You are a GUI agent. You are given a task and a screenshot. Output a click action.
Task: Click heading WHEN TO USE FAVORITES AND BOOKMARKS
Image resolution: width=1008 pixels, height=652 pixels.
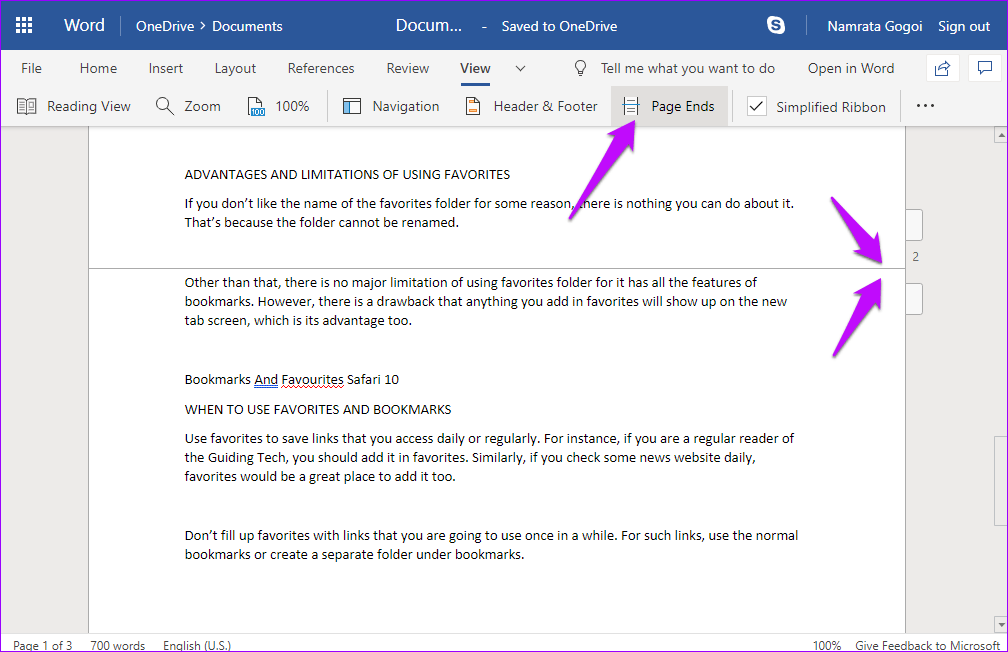pos(318,409)
